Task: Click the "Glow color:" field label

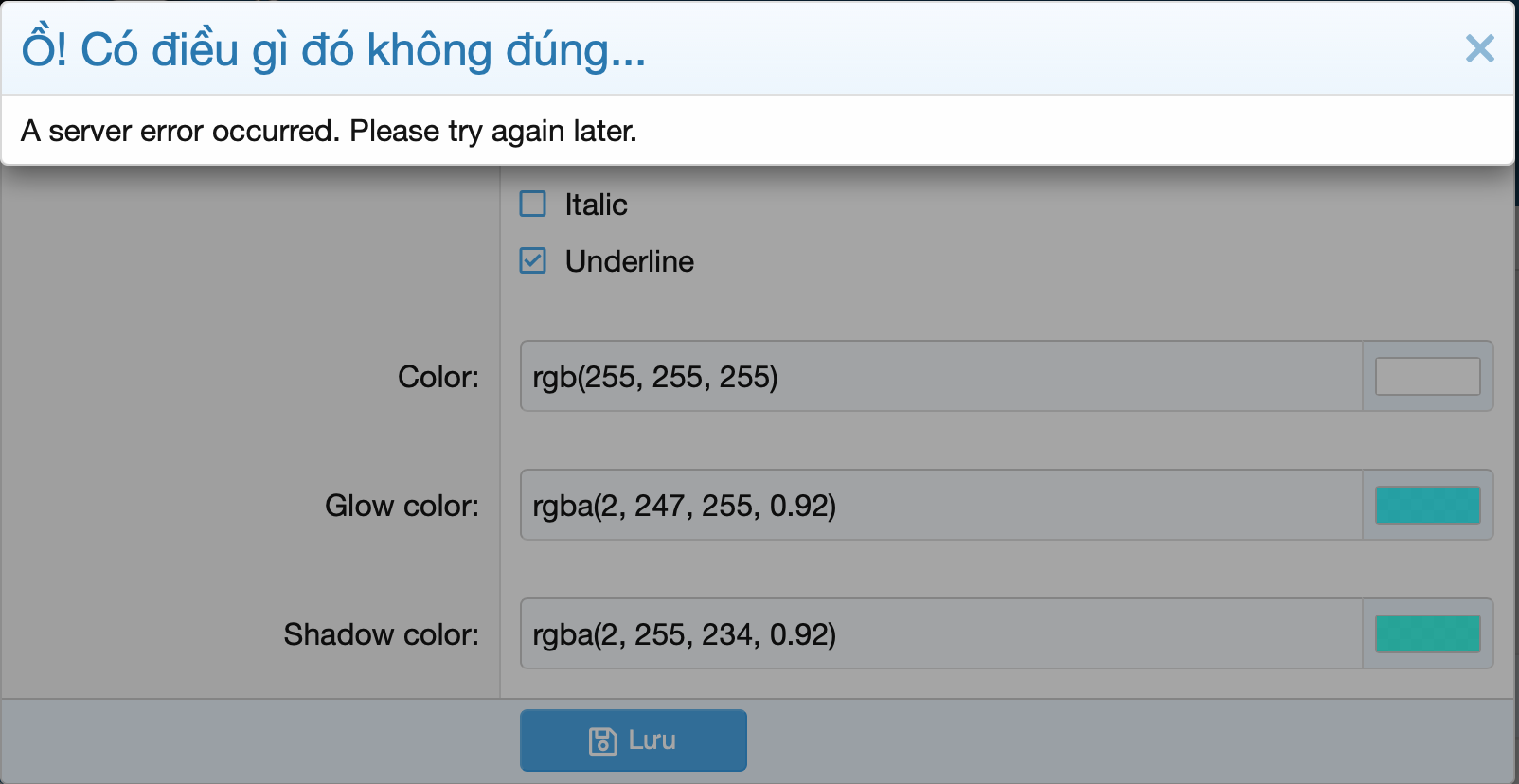Action: 402,506
